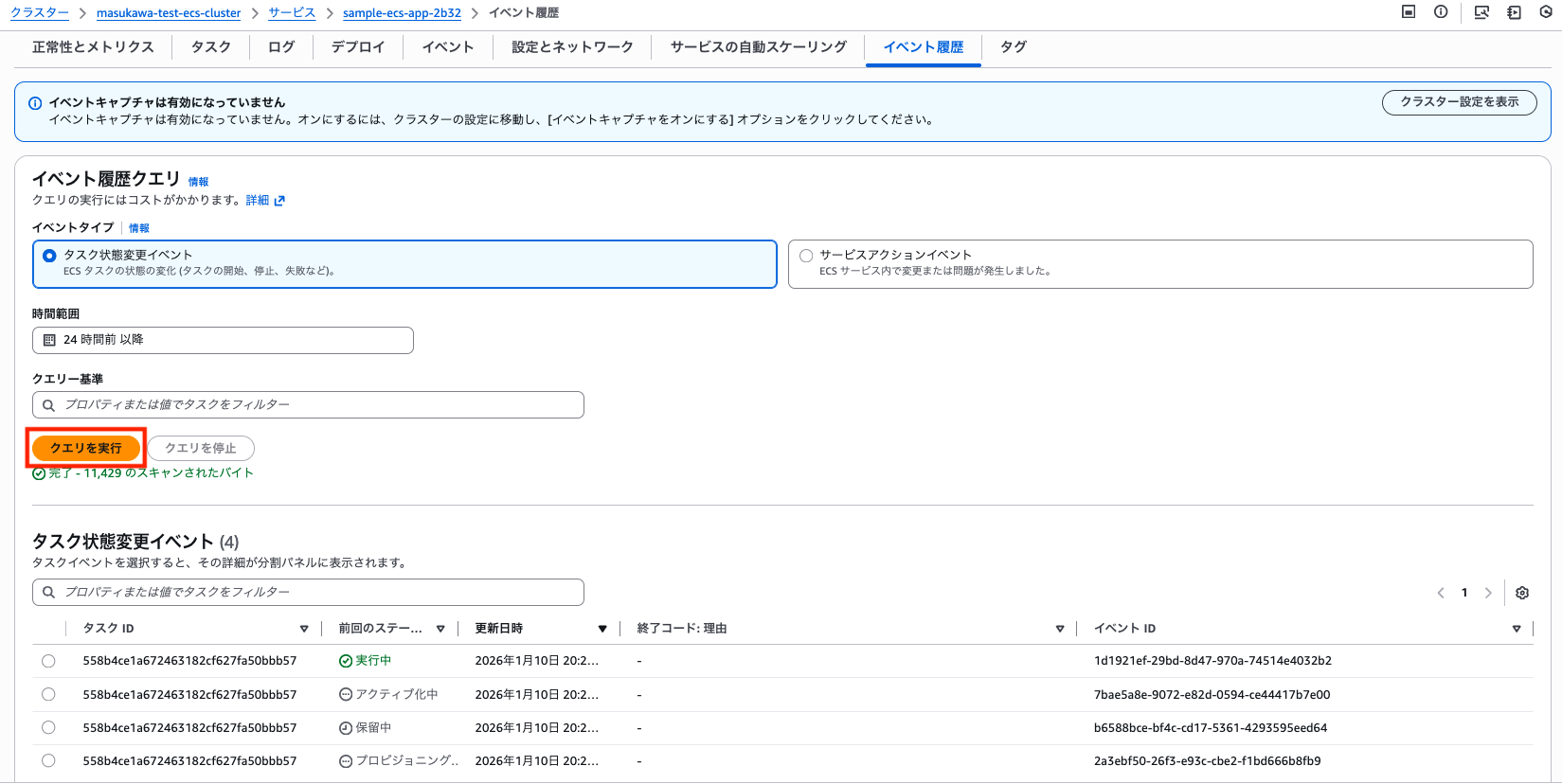The image size is (1562, 784).
Task: Click calendar icon in 時間範囲 field
Action: pyautogui.click(x=50, y=340)
